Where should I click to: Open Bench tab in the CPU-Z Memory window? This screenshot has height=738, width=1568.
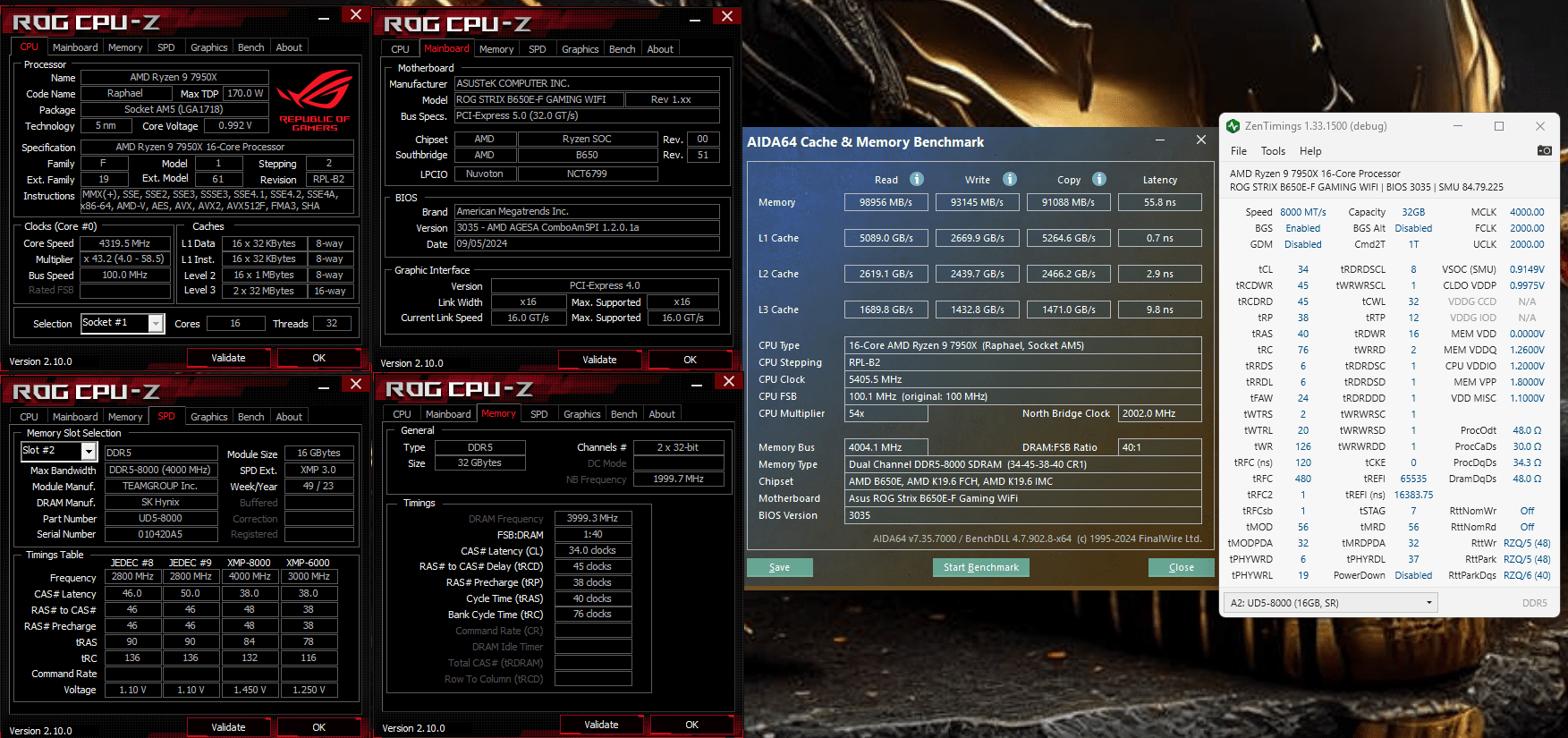(624, 414)
